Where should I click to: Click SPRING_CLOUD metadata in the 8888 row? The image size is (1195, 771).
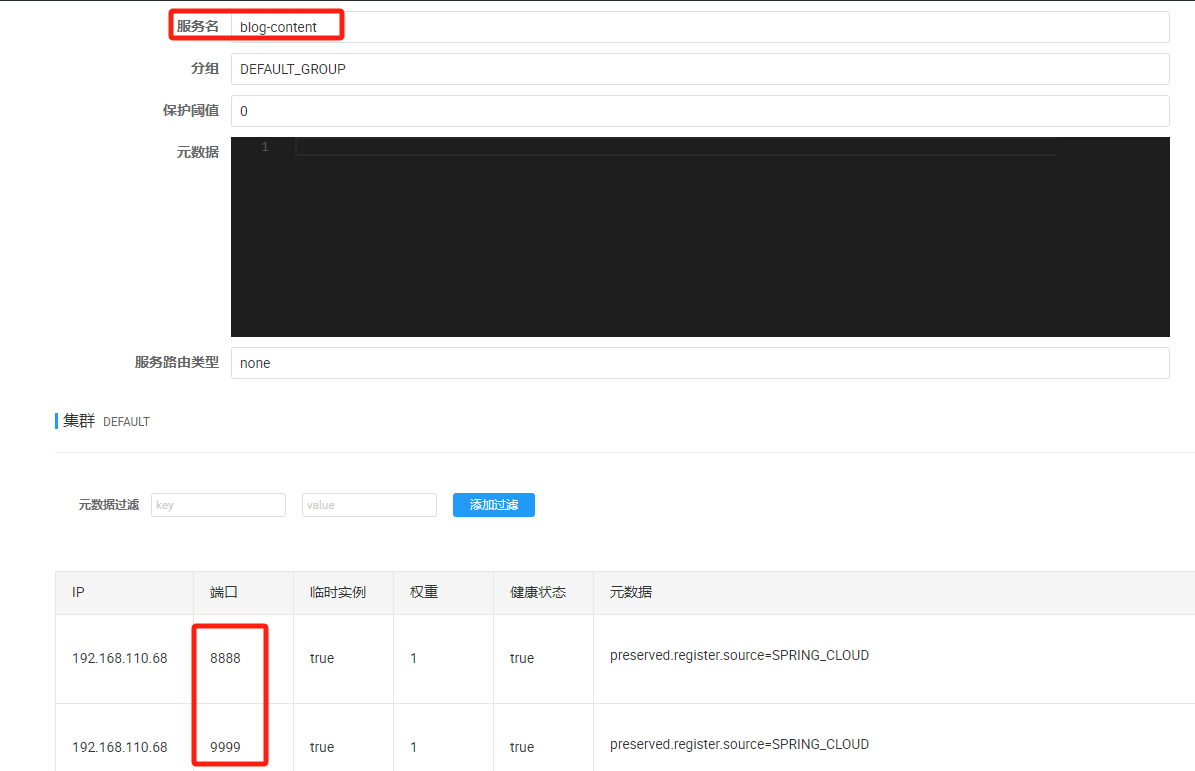click(x=739, y=655)
